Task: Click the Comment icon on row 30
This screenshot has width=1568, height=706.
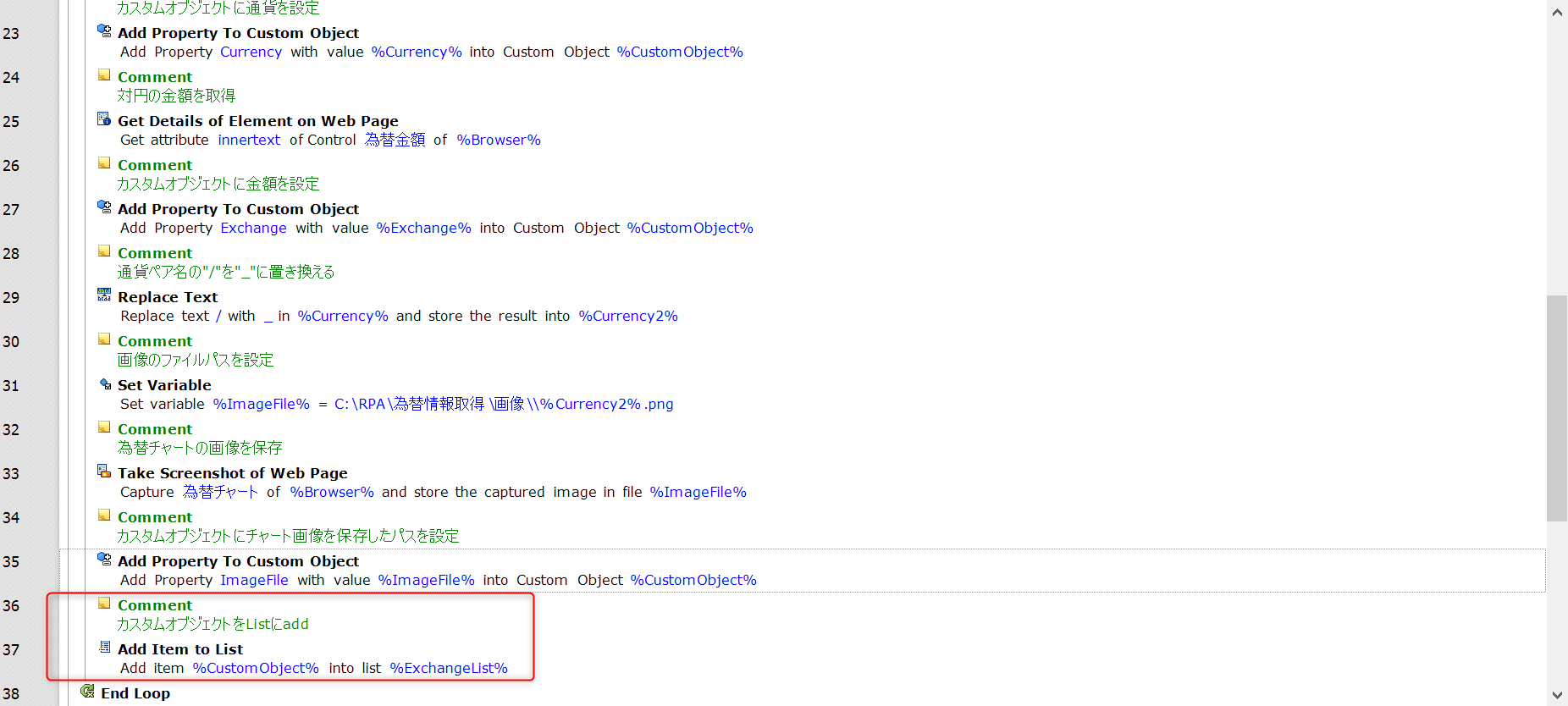Action: pos(104,339)
